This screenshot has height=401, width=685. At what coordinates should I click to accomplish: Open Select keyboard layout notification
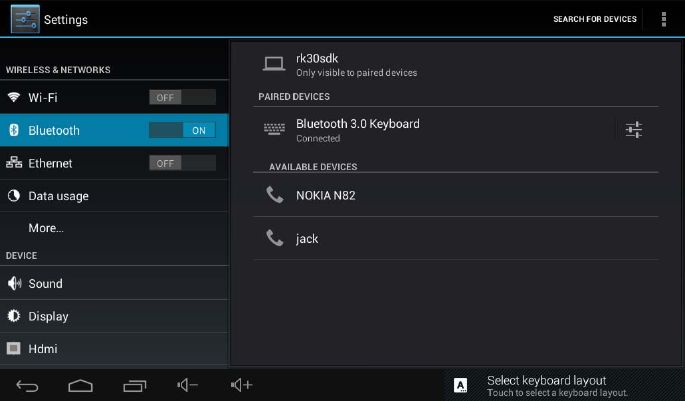click(564, 385)
